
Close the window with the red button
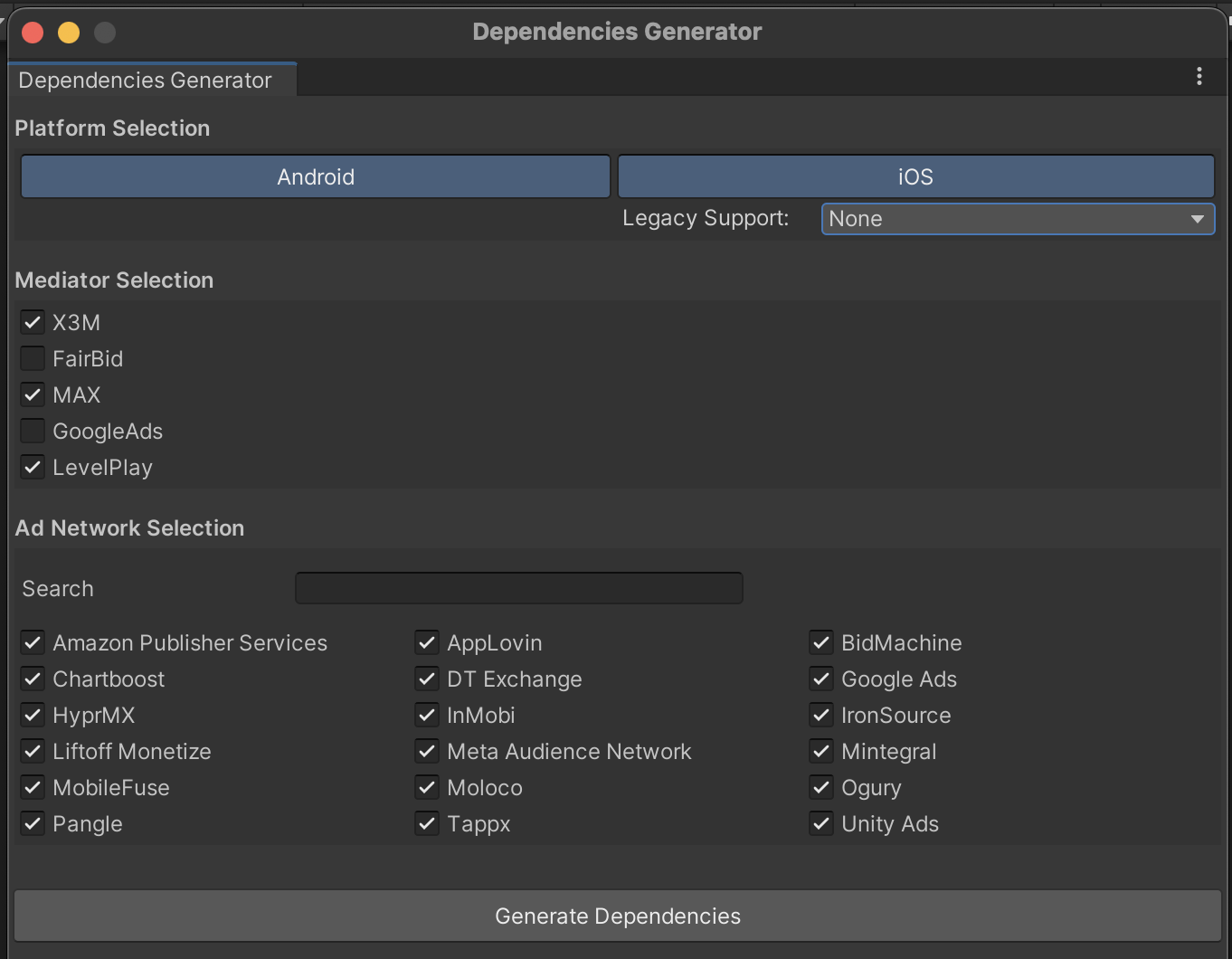point(33,33)
